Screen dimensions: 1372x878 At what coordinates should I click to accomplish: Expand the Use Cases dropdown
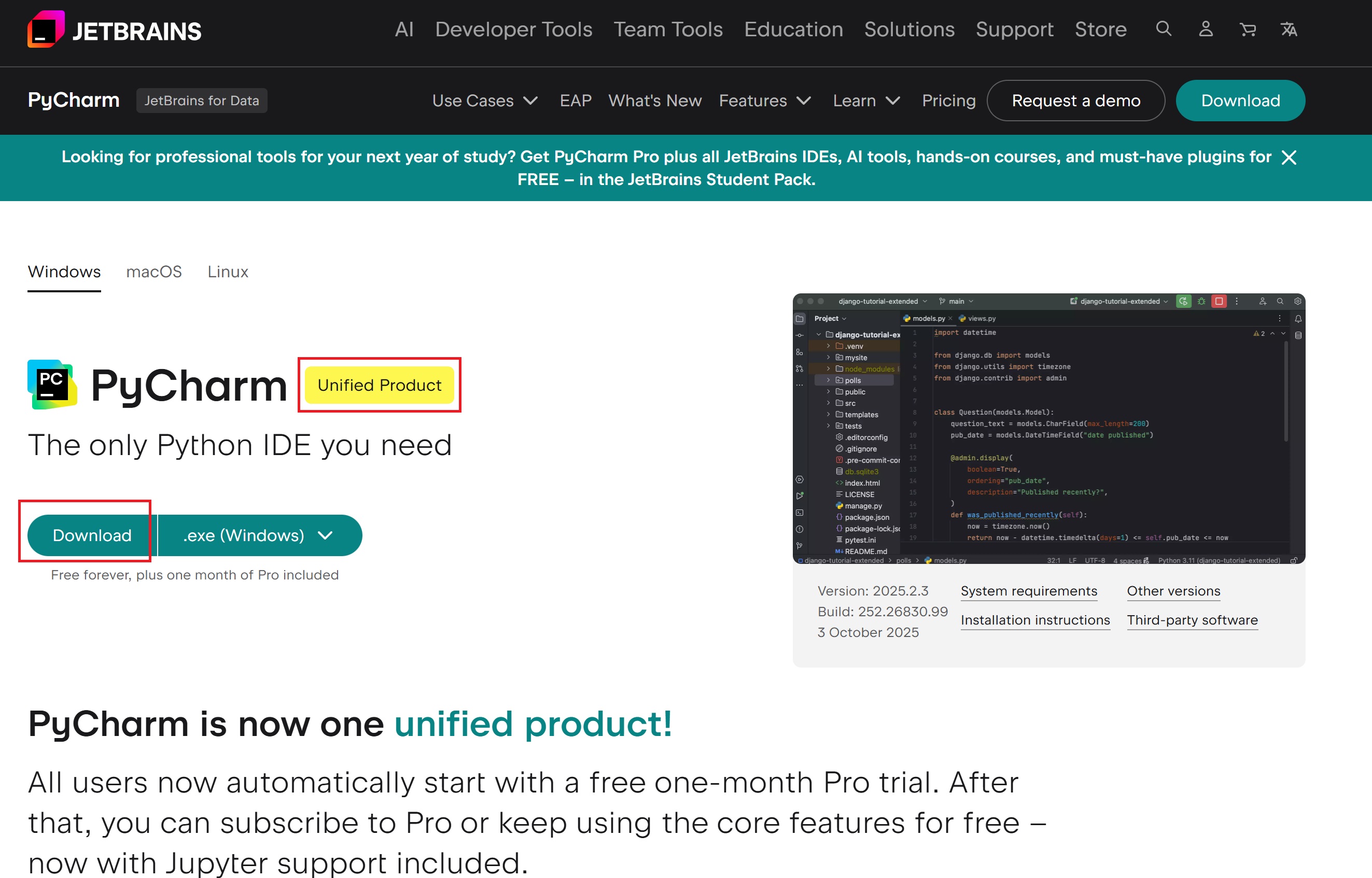[x=485, y=101]
